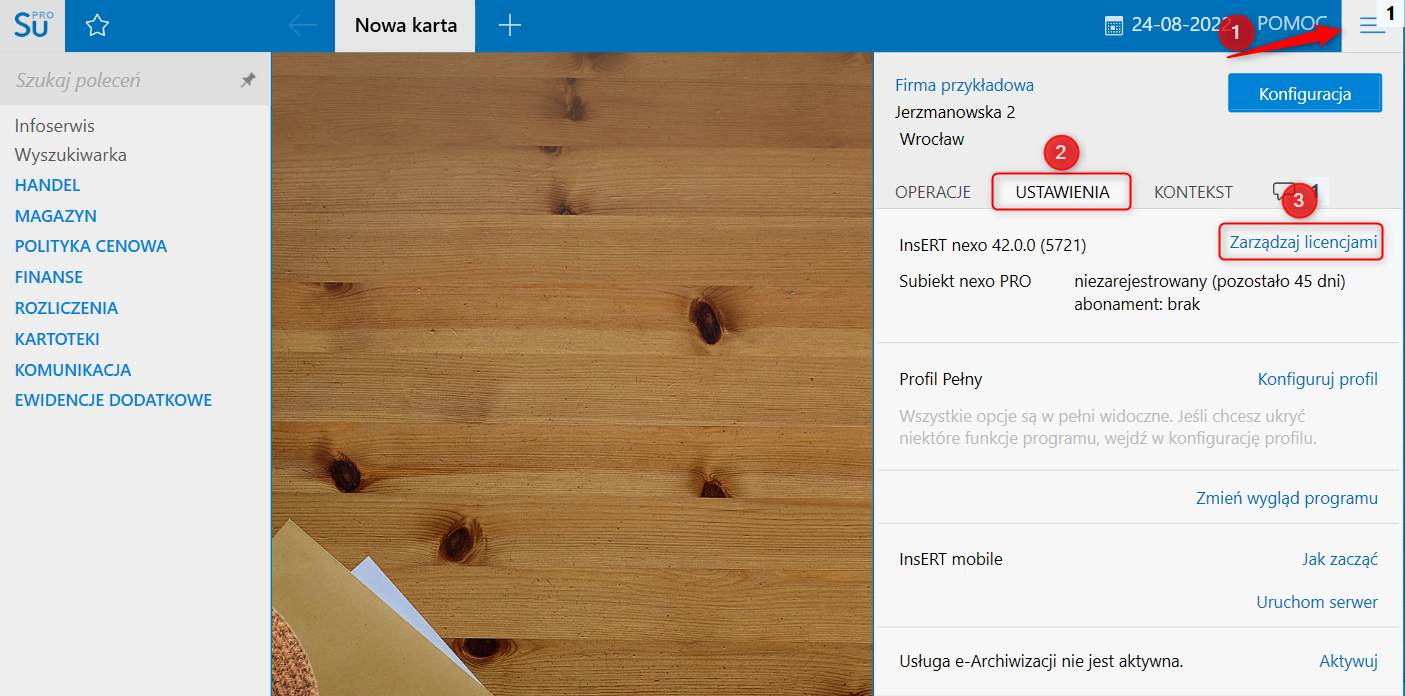The width and height of the screenshot is (1405, 696).
Task: Select the Nowa karta tab
Action: coord(405,26)
